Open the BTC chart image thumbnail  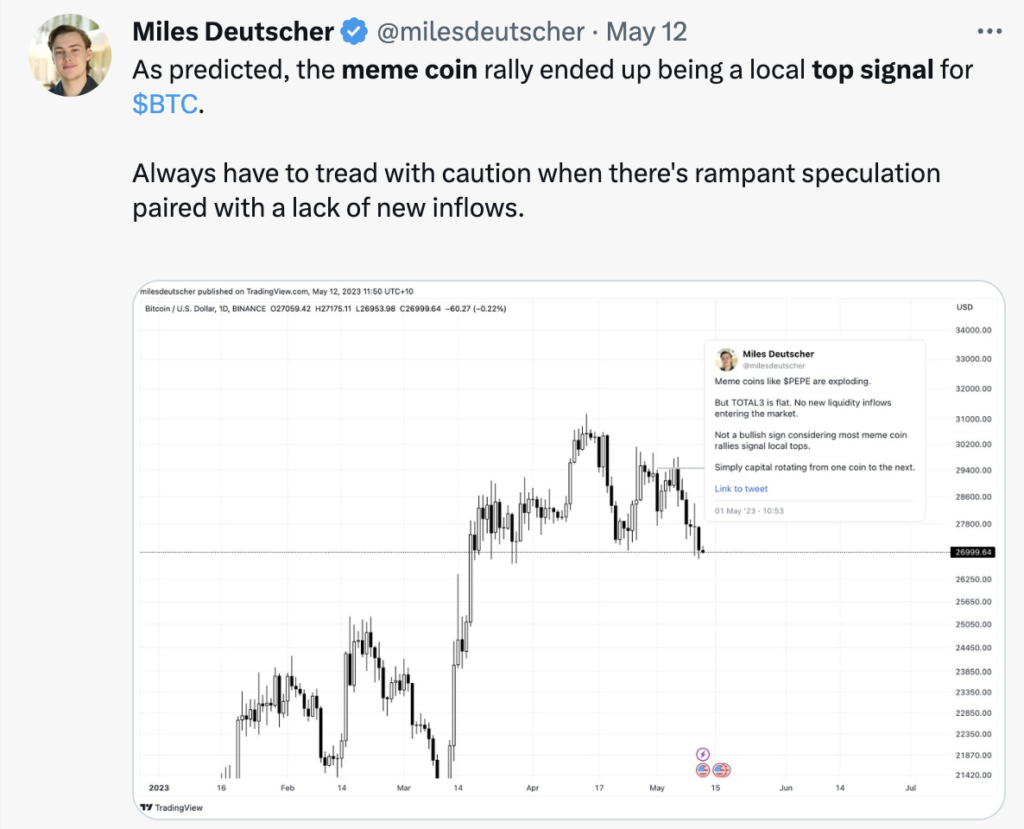click(x=568, y=550)
